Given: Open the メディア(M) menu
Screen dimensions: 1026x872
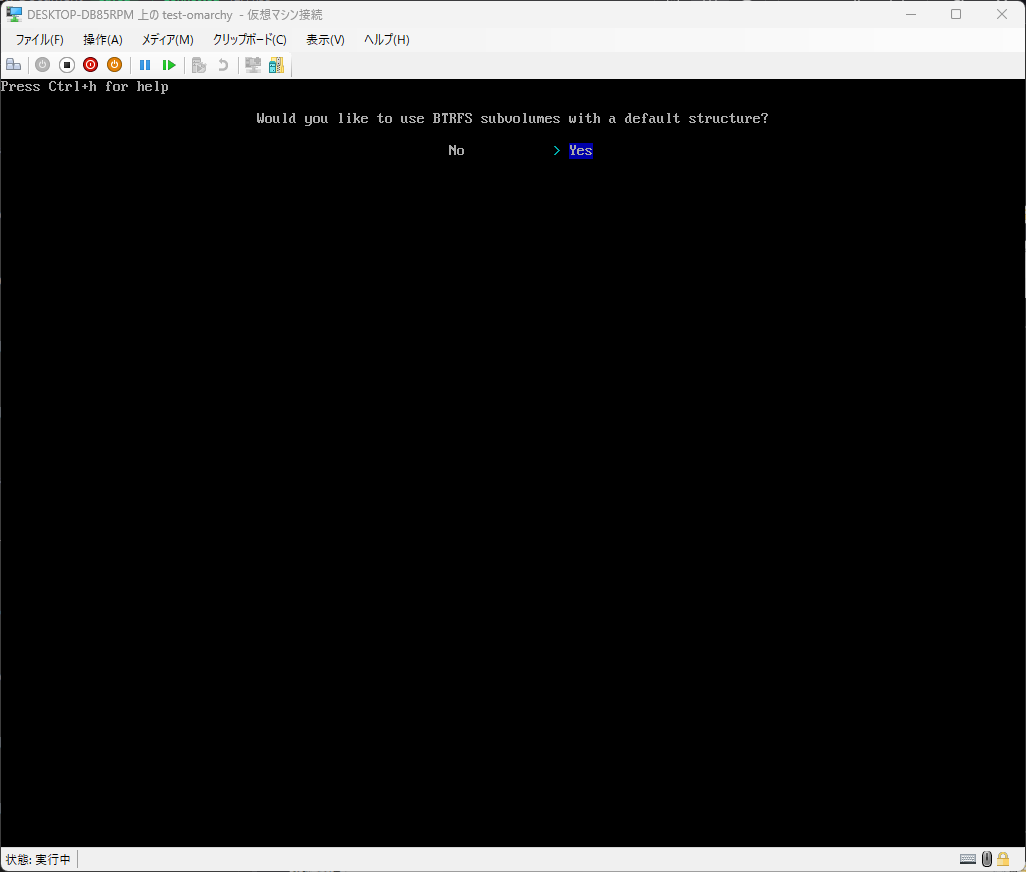Looking at the screenshot, I should (x=168, y=40).
